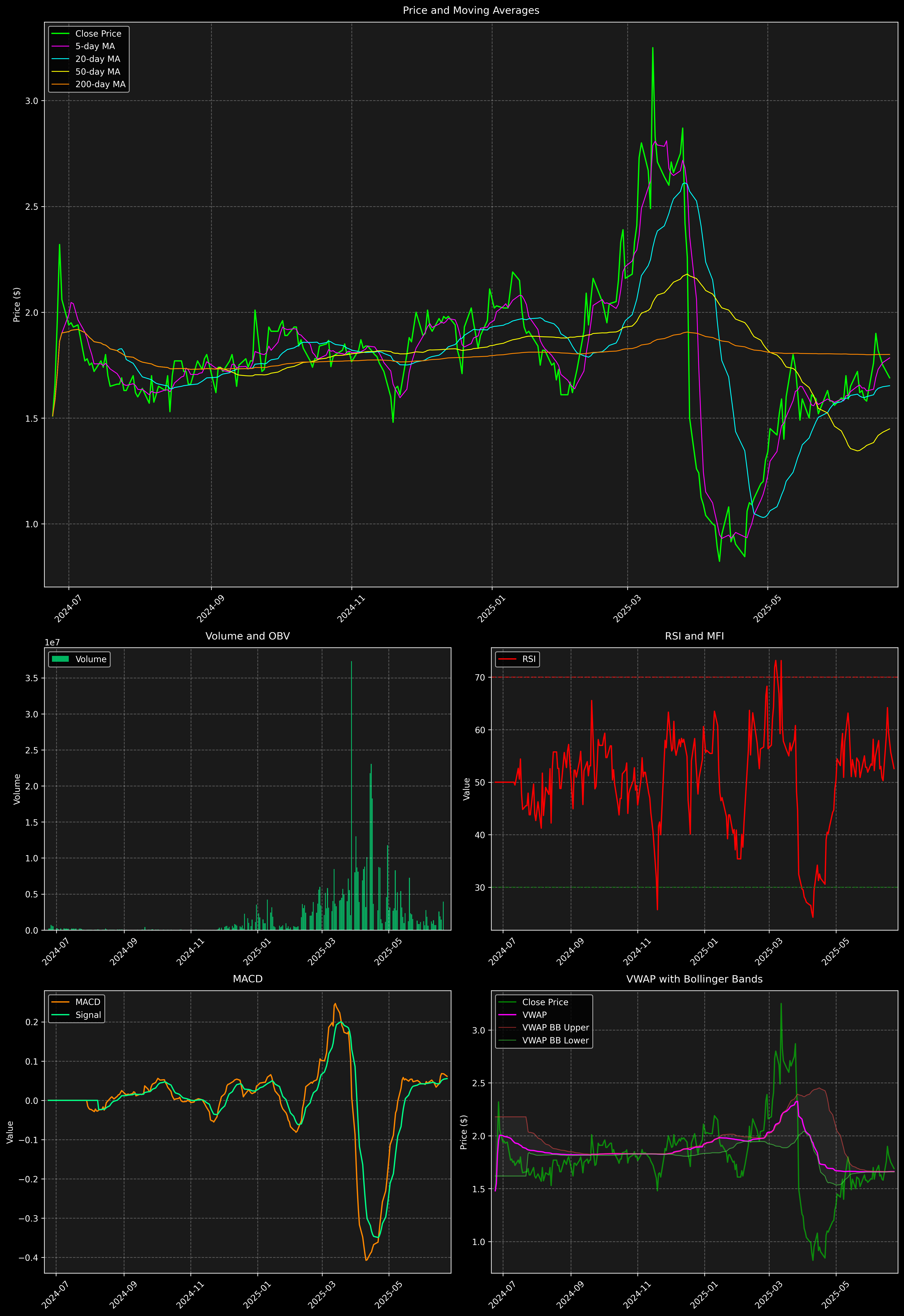
Task: Click the 'Volume and OBV' chart title
Action: 248,636
